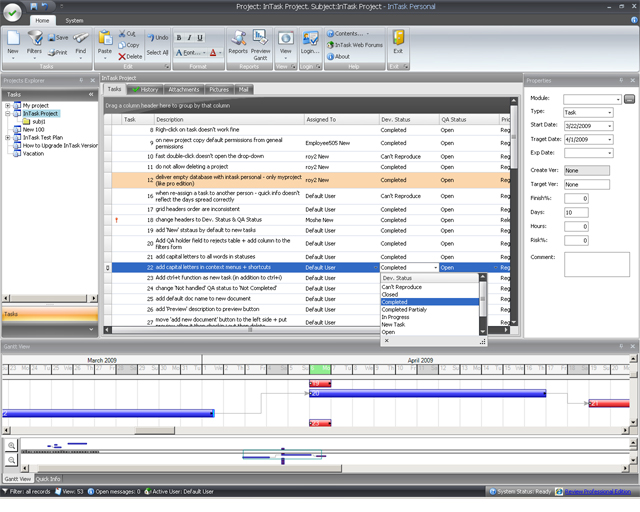Open help Contents

[348, 33]
